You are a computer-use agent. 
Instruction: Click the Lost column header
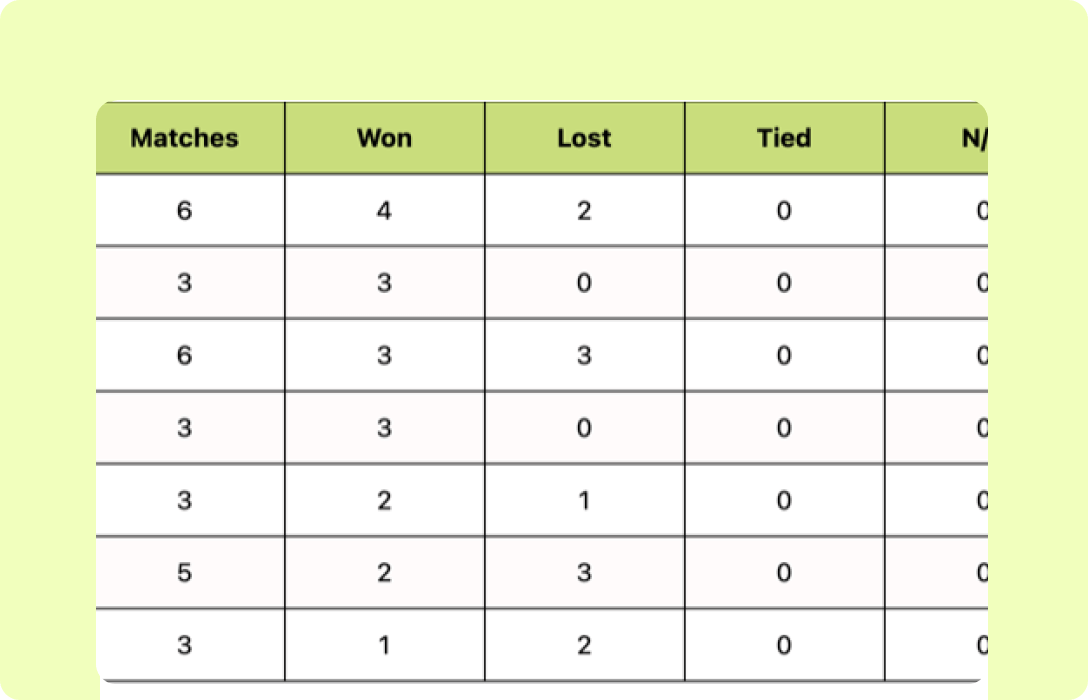point(585,138)
